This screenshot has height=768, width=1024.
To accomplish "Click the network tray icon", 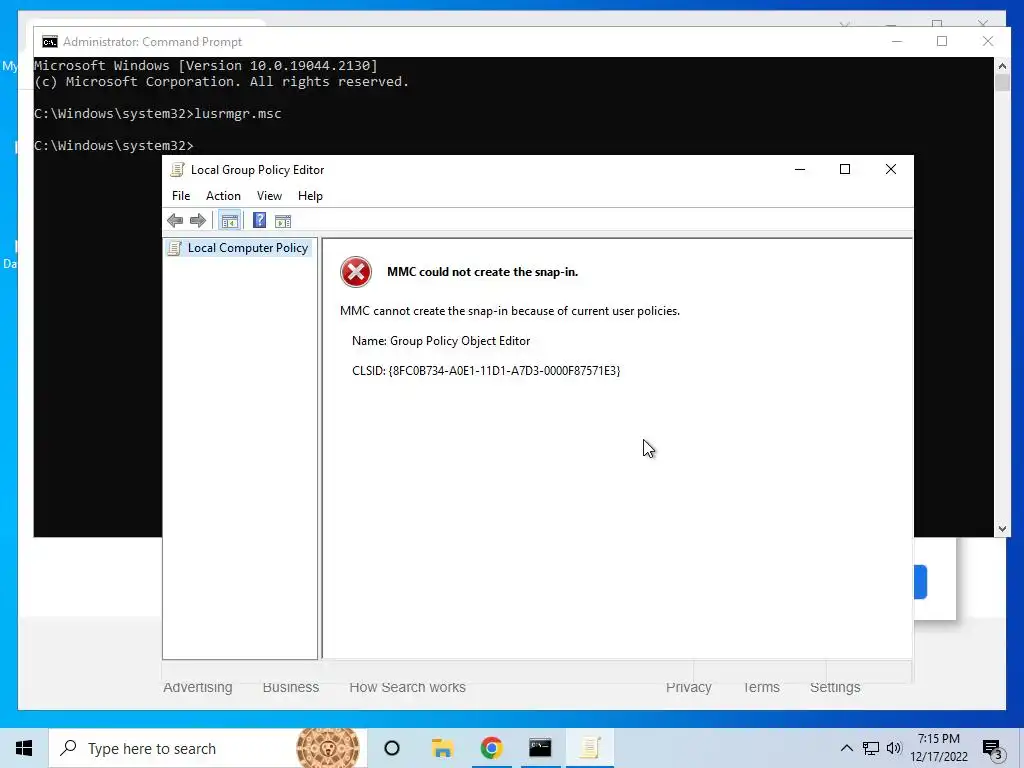I will coord(871,748).
